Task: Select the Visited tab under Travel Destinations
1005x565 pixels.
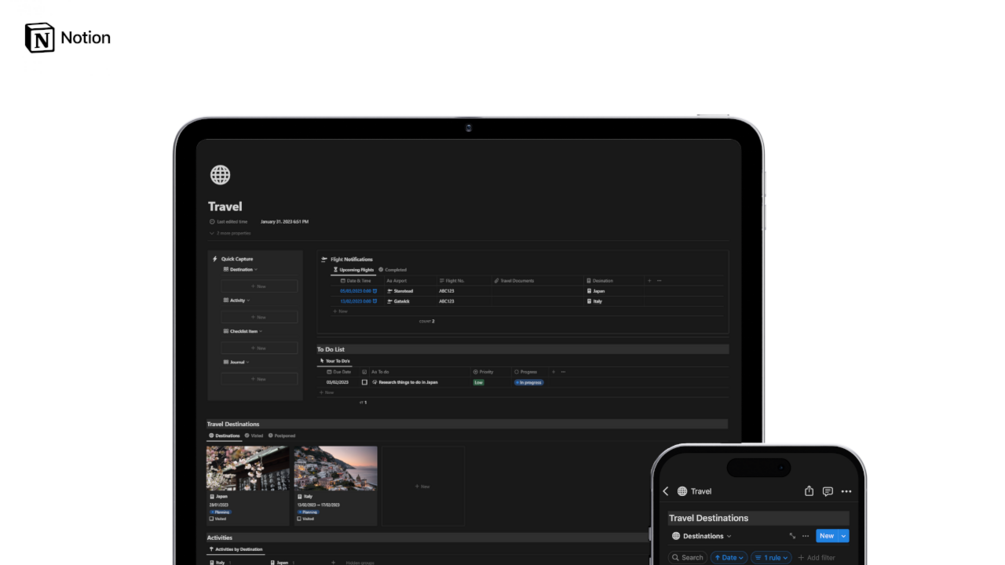Action: 254,436
